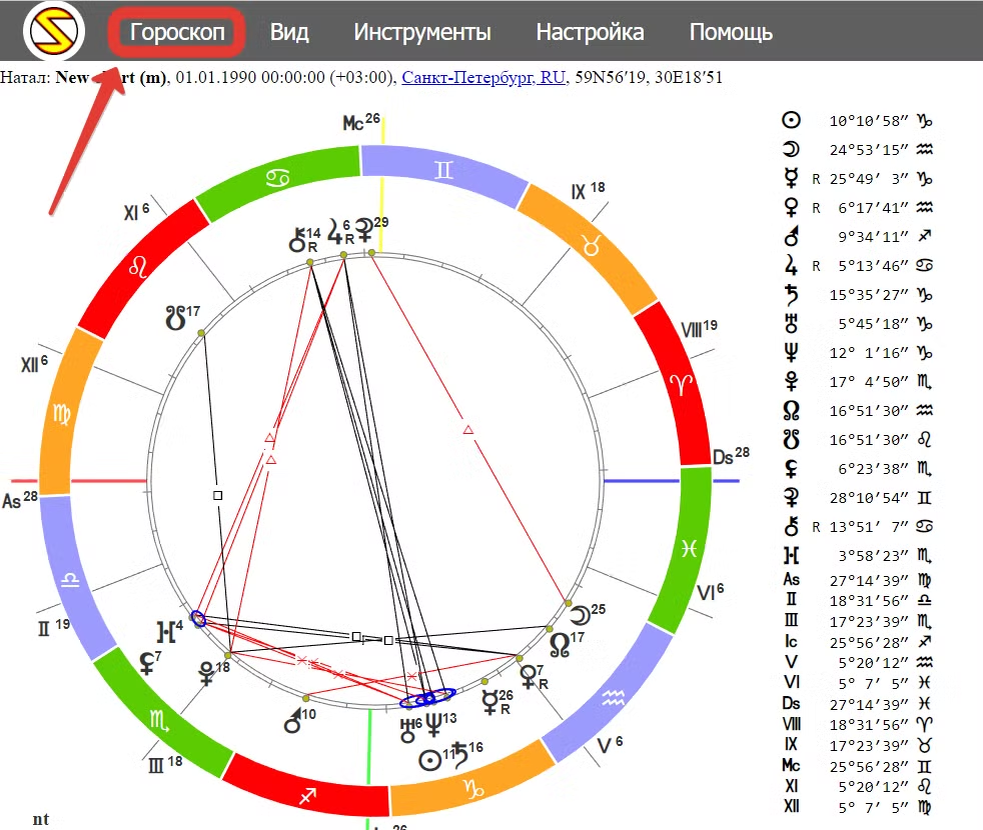Click the Scorpio sign on the zodiac ring
This screenshot has height=830, width=983.
point(159,721)
